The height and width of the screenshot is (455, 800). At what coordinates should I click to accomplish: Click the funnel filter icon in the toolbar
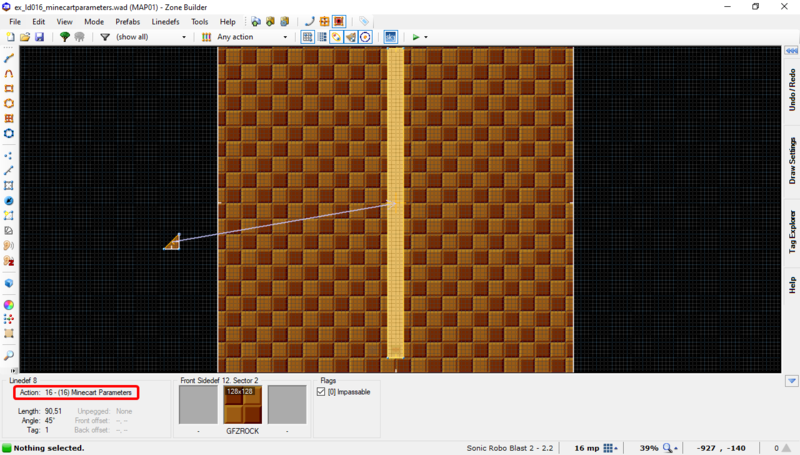105,37
